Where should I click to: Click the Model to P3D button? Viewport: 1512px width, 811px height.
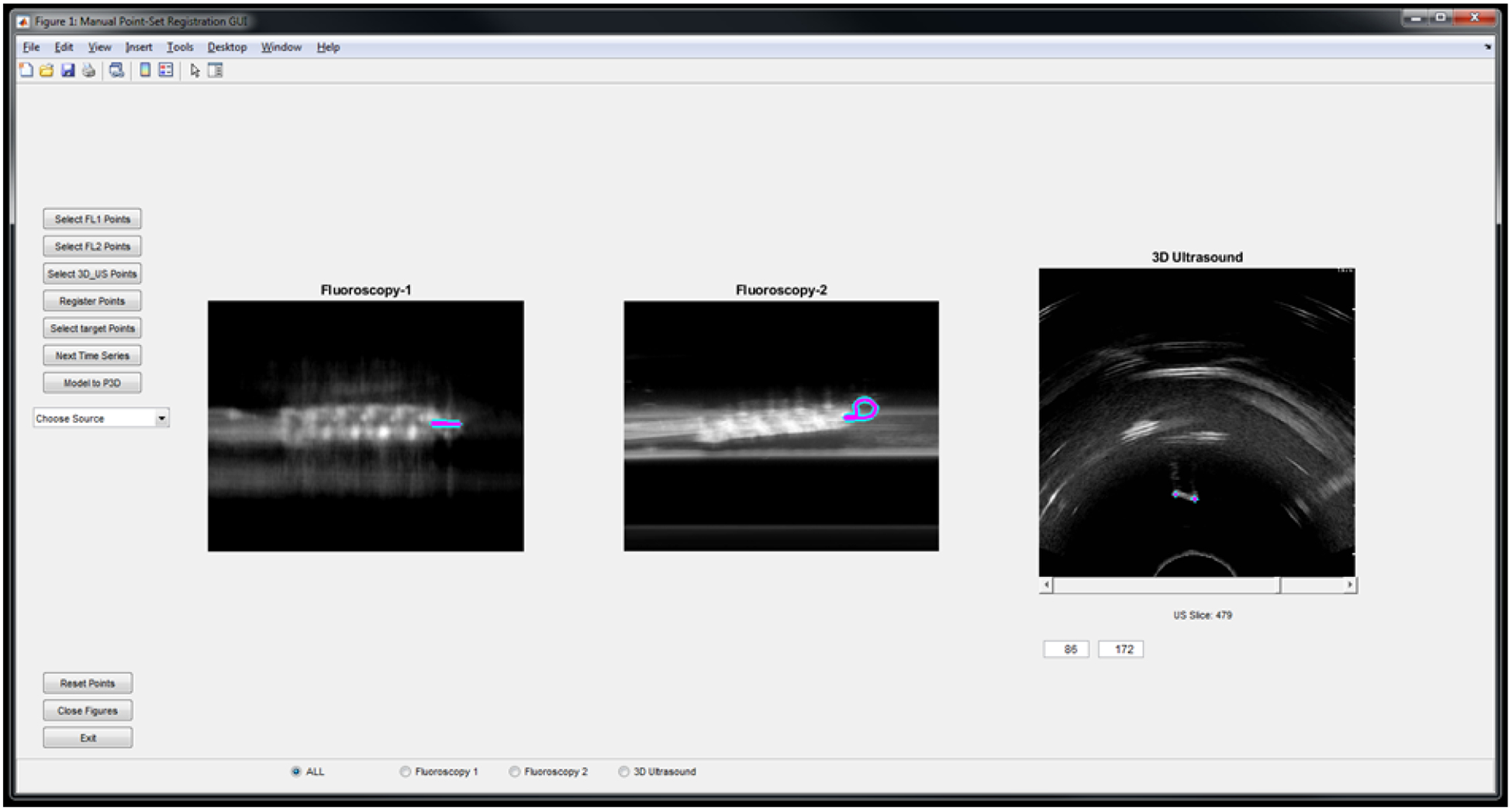pyautogui.click(x=92, y=383)
